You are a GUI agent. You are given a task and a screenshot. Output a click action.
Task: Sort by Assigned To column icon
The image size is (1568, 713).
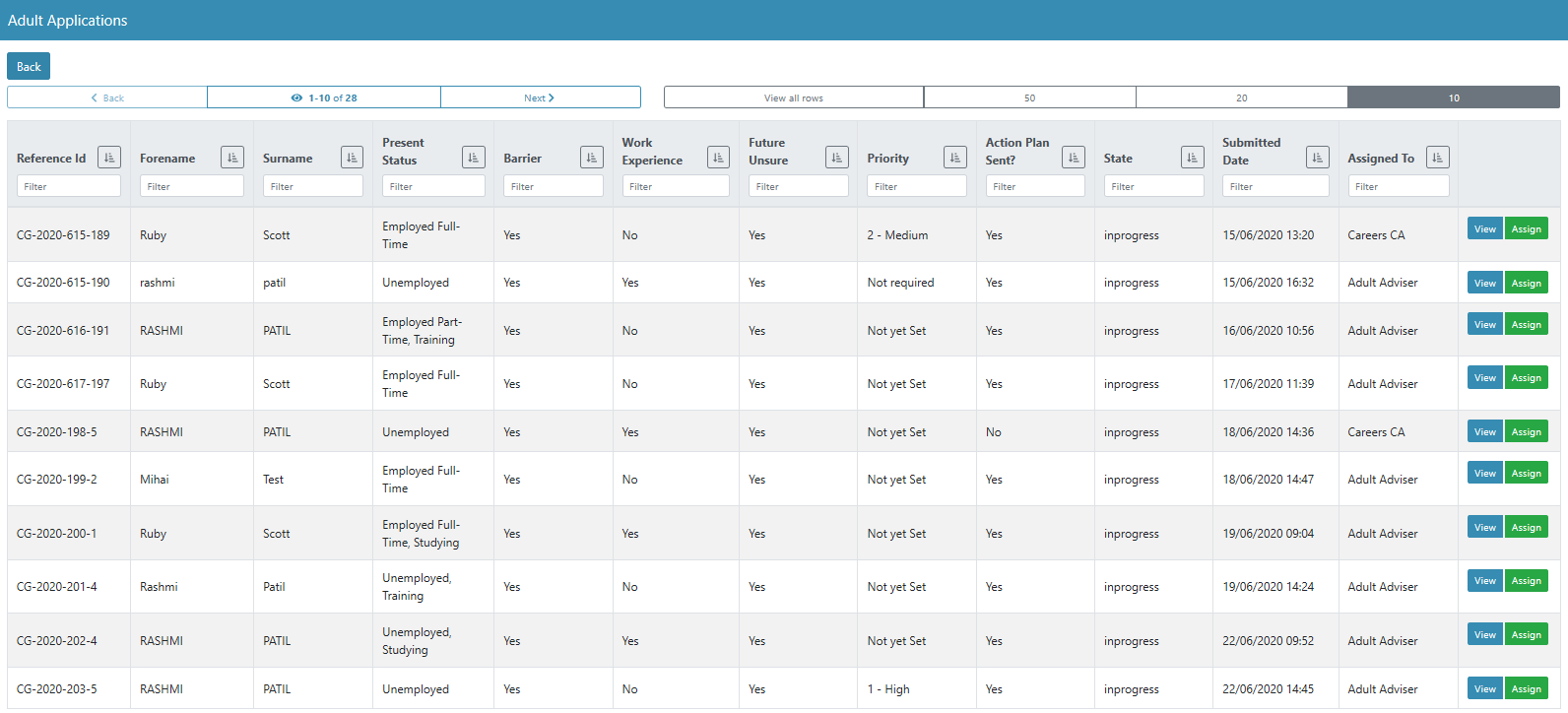[1438, 157]
